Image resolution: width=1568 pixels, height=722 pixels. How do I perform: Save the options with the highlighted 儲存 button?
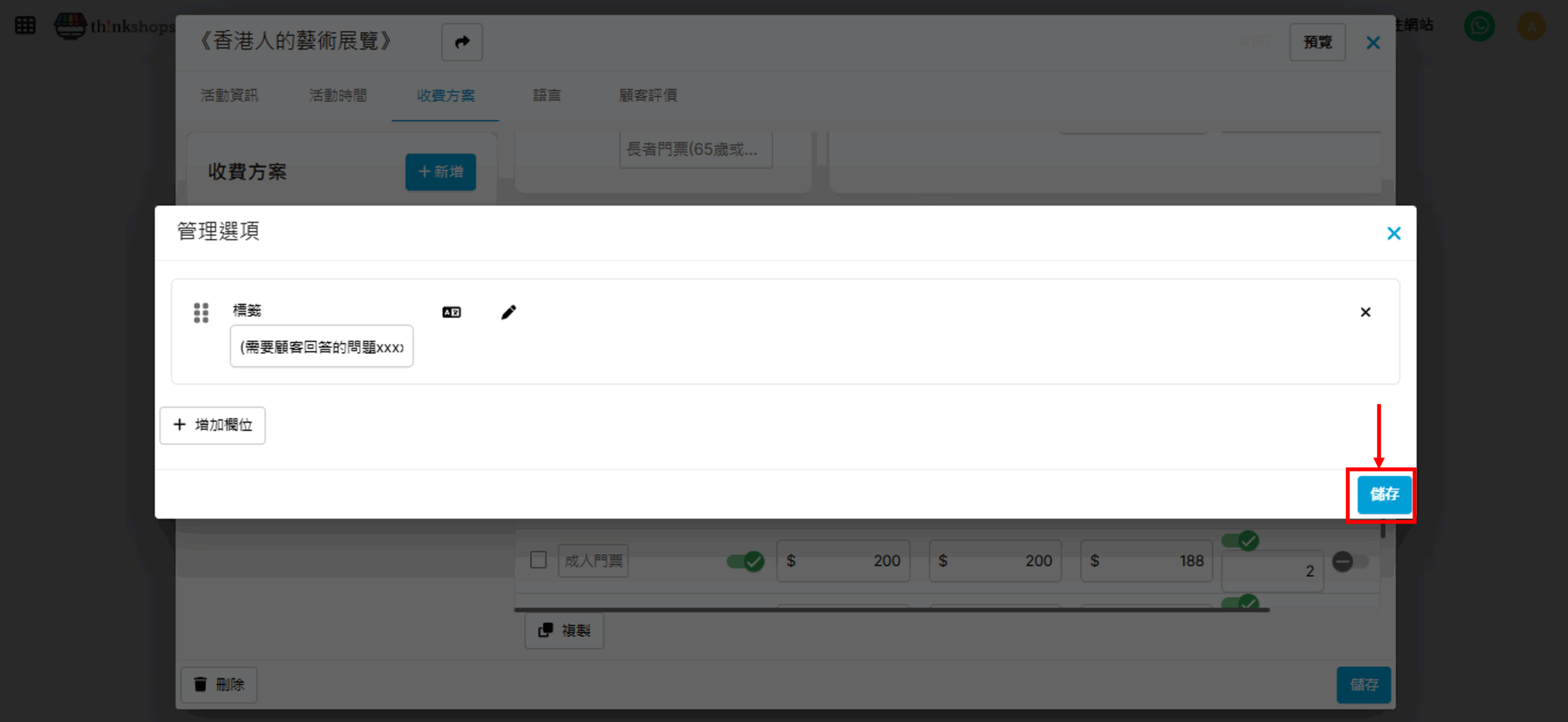(1384, 494)
